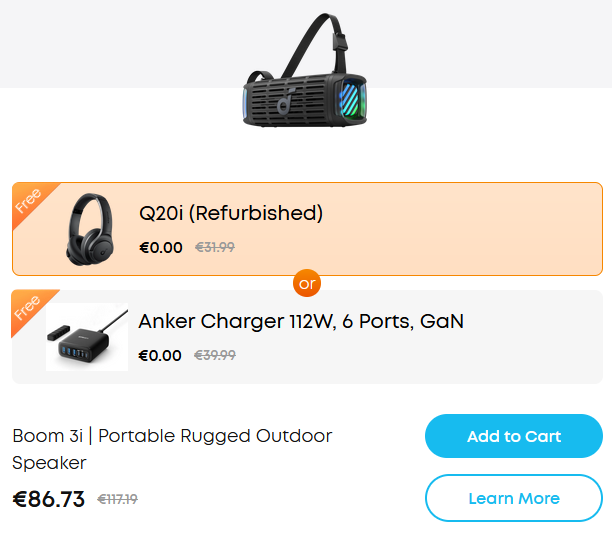Click the Q20i €0.00 price
This screenshot has height=534, width=612.
(x=161, y=247)
